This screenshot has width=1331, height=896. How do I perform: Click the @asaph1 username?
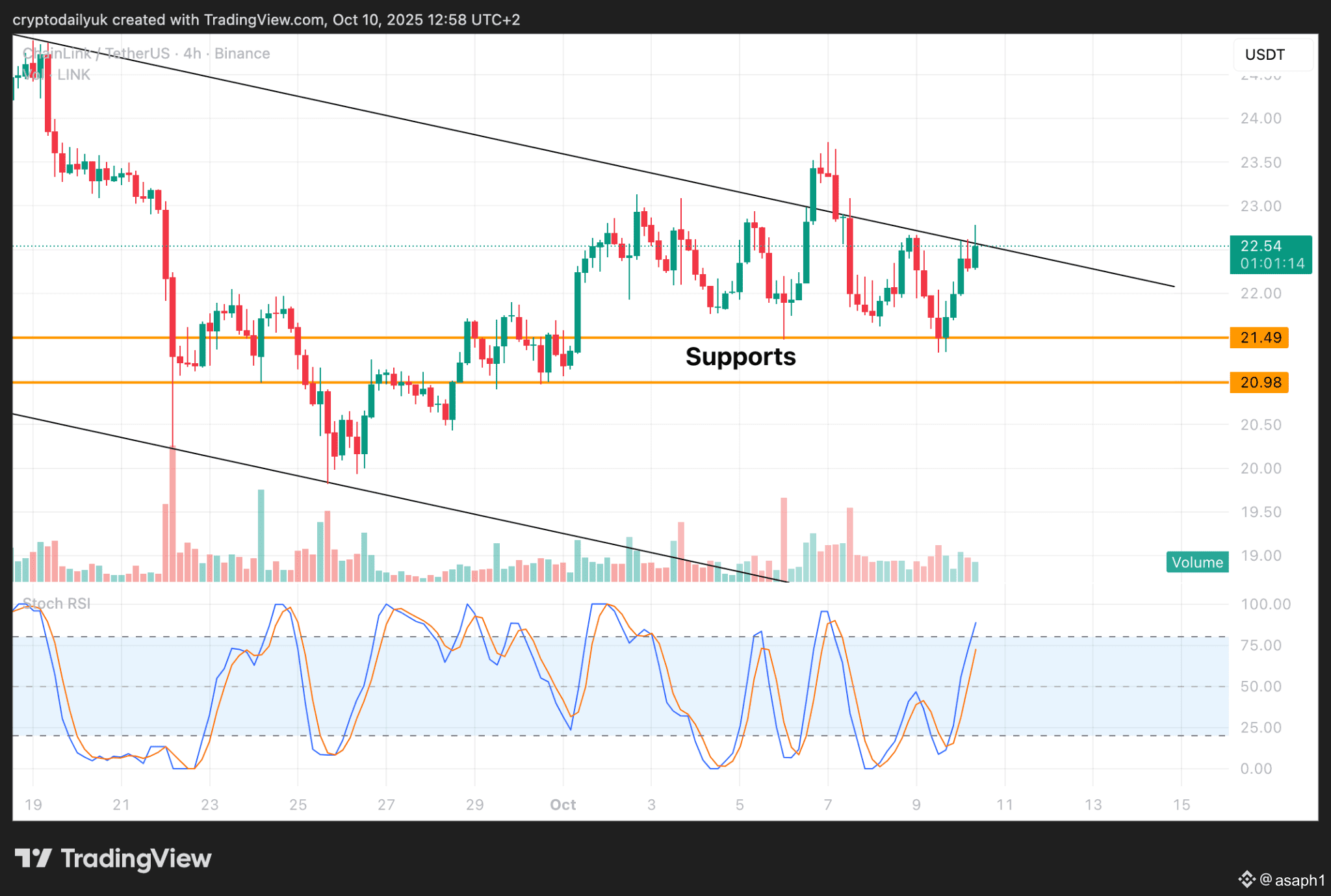pos(1292,880)
